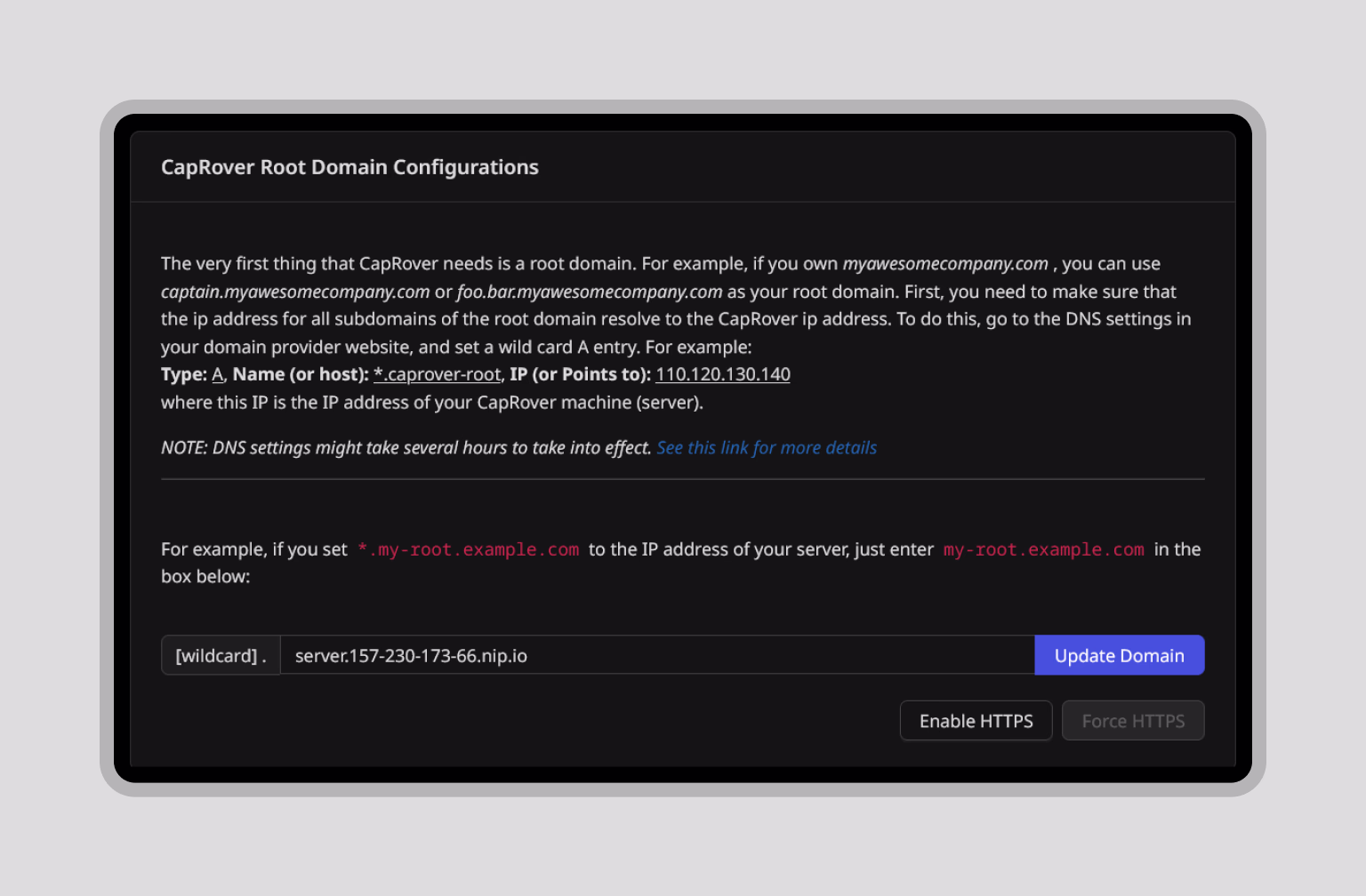The image size is (1366, 896).
Task: Click the foo.bar.myawesomecompany.com example text
Action: tap(589, 292)
